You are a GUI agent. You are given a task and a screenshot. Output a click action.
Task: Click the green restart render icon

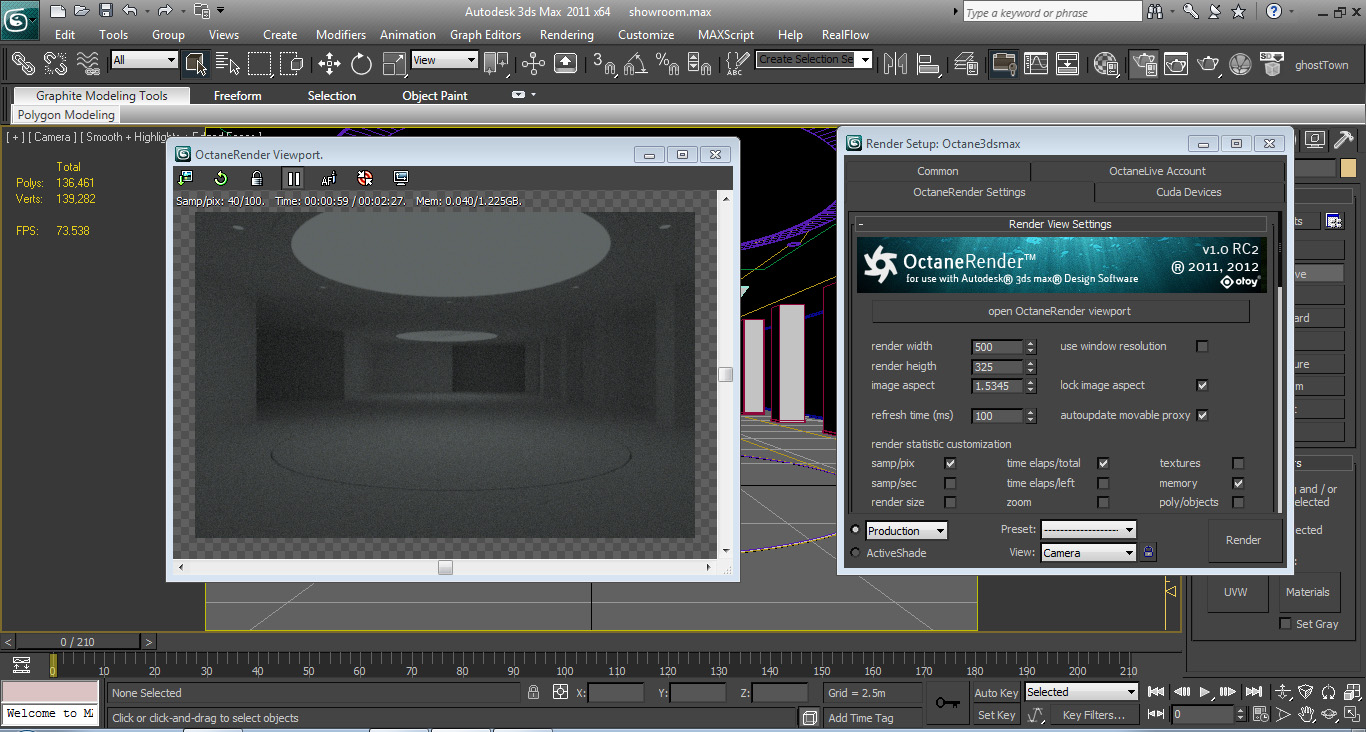point(221,179)
